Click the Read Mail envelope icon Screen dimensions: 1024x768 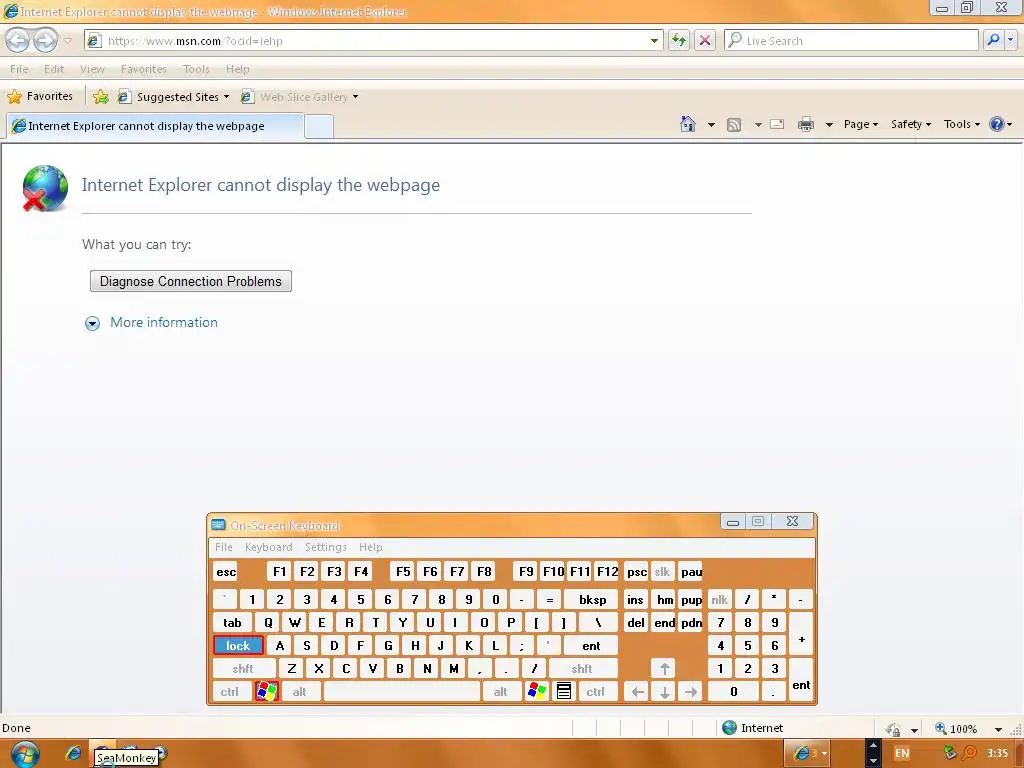pos(777,124)
